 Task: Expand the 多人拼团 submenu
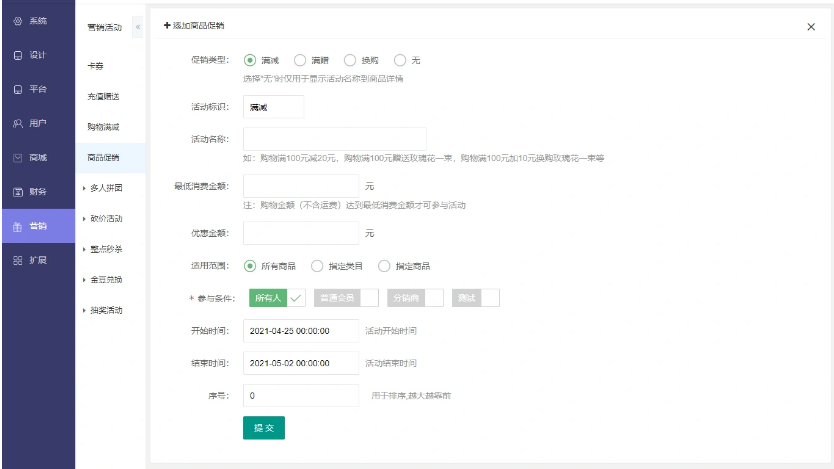(105, 187)
